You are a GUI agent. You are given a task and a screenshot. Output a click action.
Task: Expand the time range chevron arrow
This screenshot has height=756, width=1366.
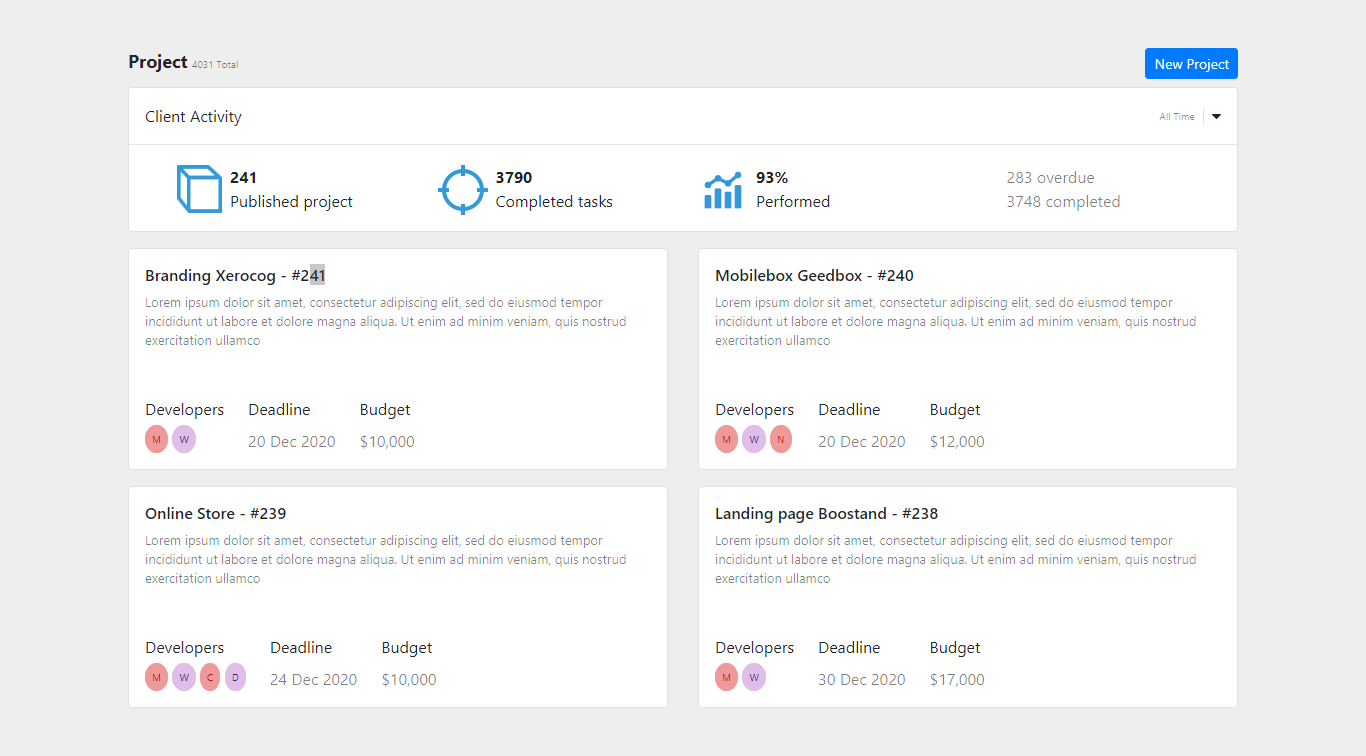pos(1216,116)
